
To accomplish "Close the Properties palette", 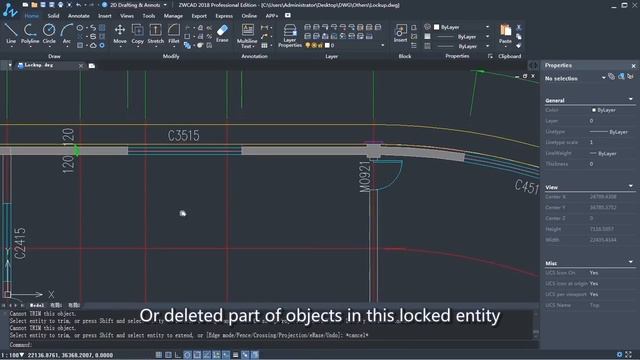I will coord(633,66).
